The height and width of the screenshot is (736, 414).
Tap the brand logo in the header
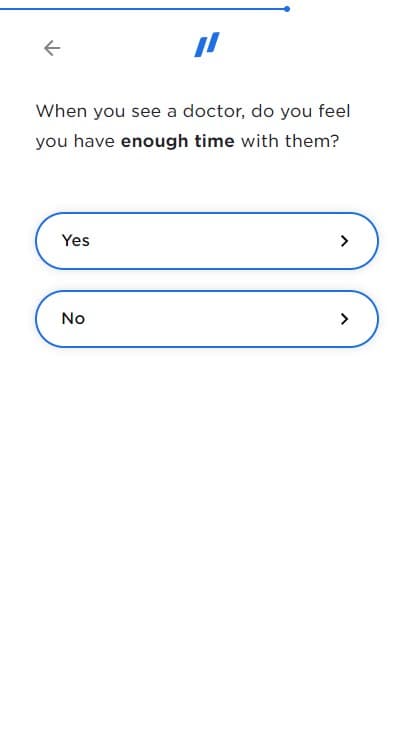(207, 45)
